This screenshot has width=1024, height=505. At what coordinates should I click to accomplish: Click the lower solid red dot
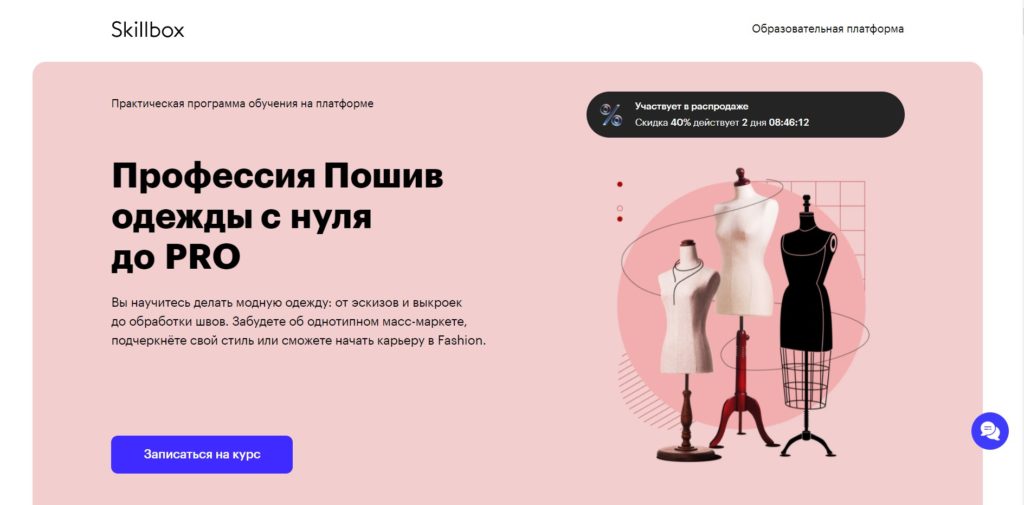(x=620, y=219)
